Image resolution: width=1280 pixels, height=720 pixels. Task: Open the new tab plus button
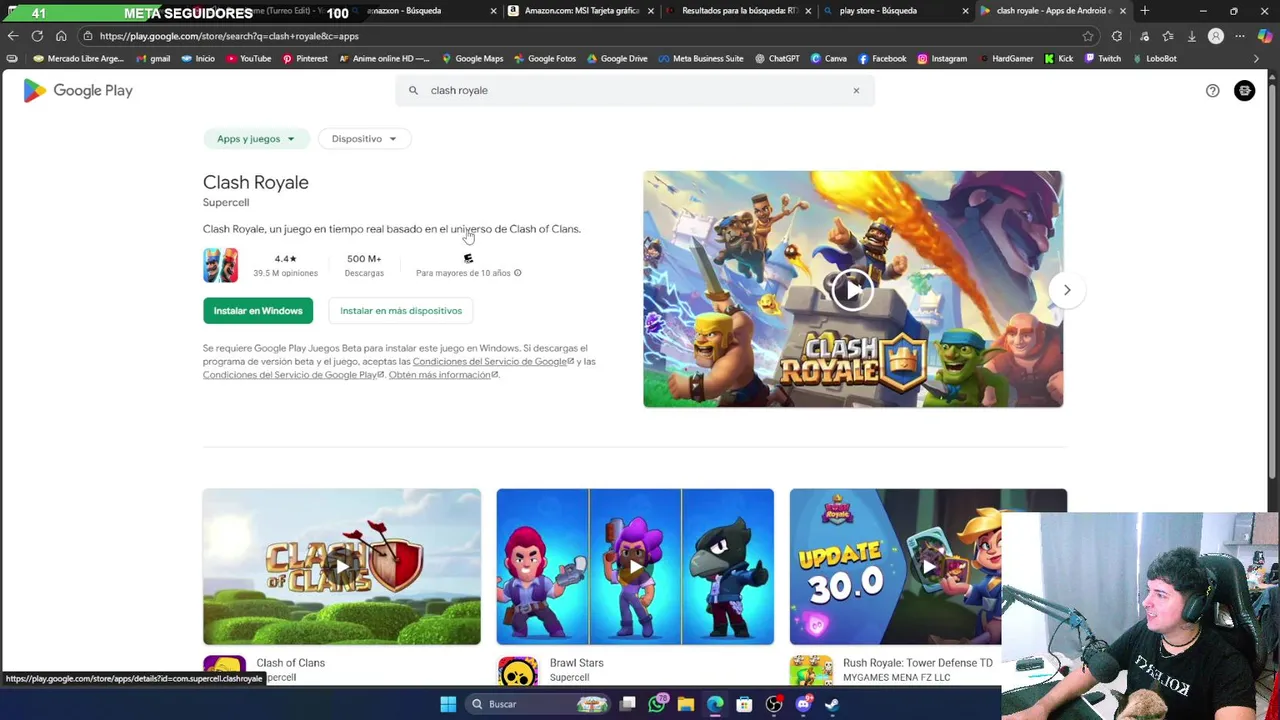coord(1145,11)
